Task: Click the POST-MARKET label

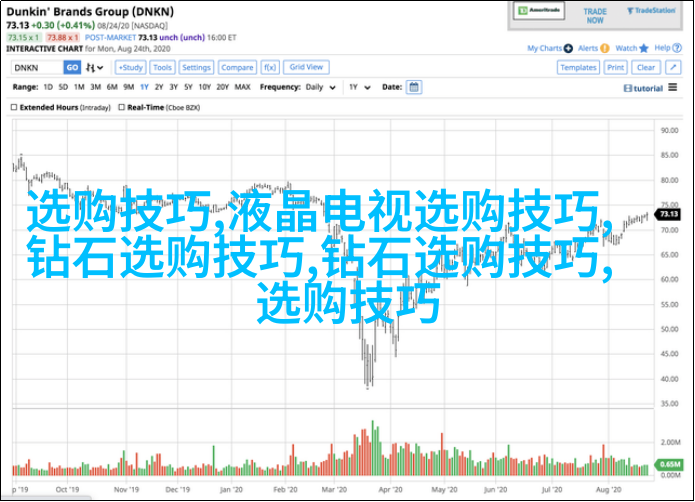Action: [x=110, y=38]
